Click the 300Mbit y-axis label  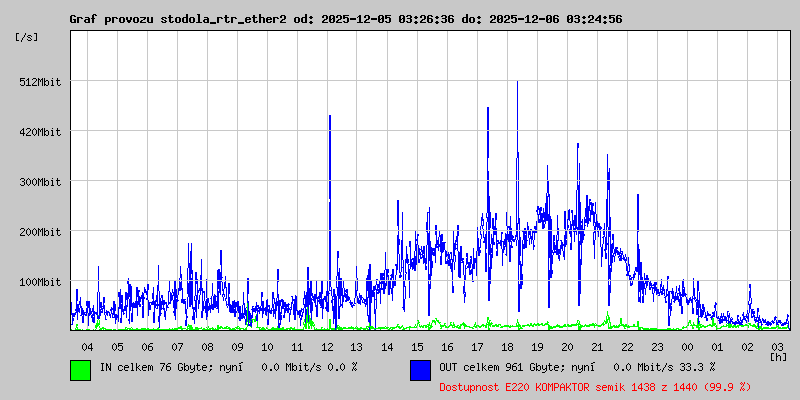(40, 182)
